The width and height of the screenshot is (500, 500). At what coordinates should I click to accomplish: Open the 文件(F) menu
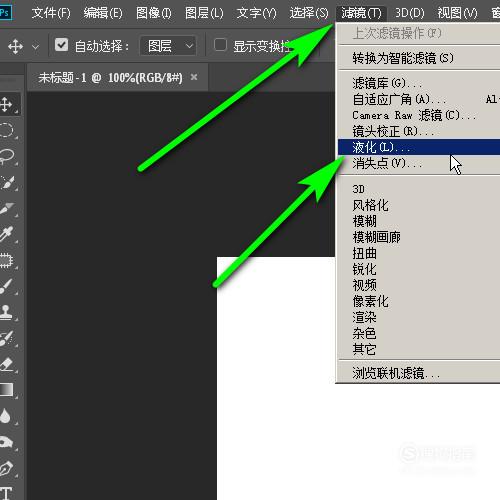tap(51, 13)
